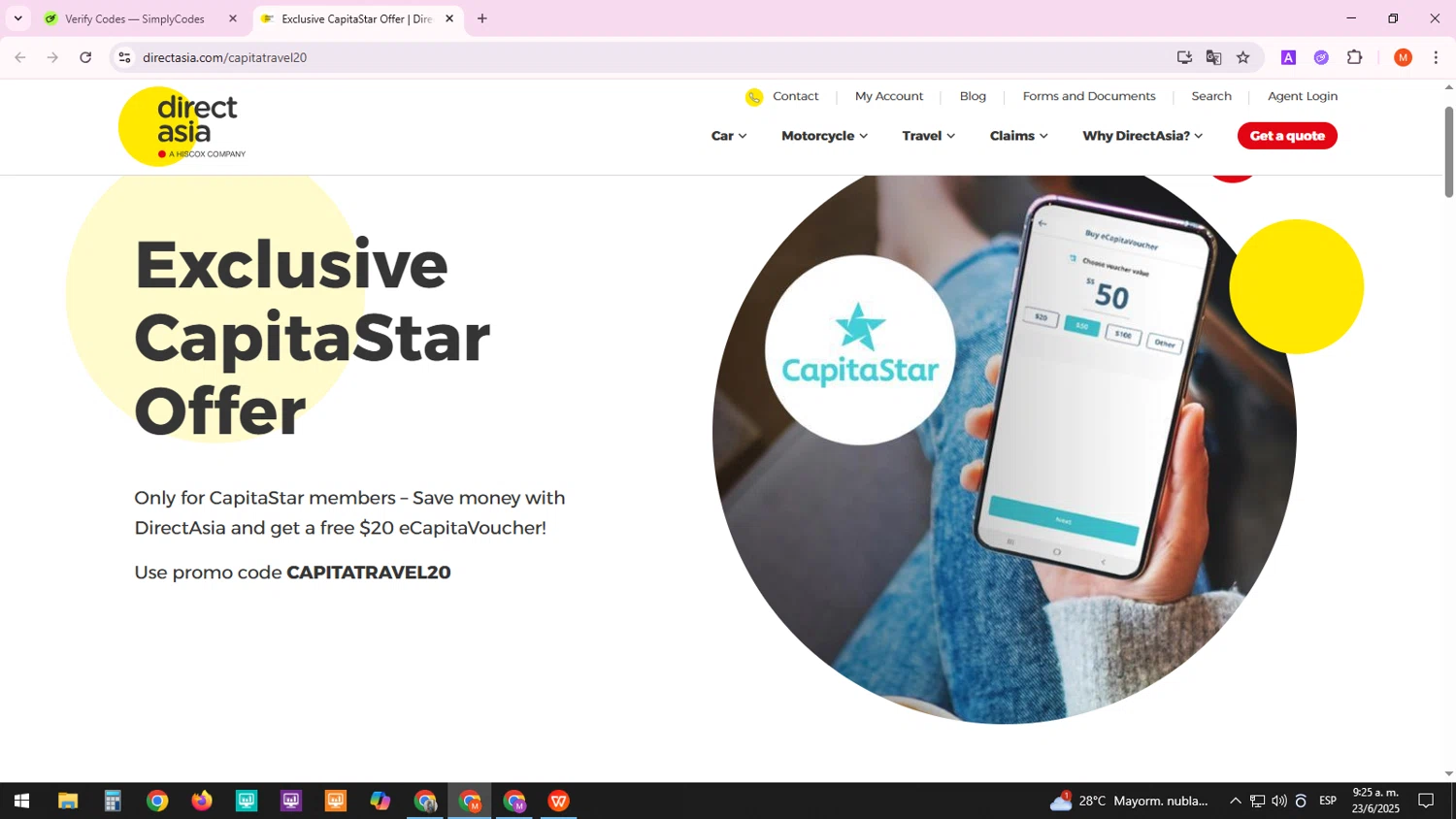Image resolution: width=1456 pixels, height=819 pixels.
Task: Click the page vertical scrollbar thumb
Action: coord(1448,150)
